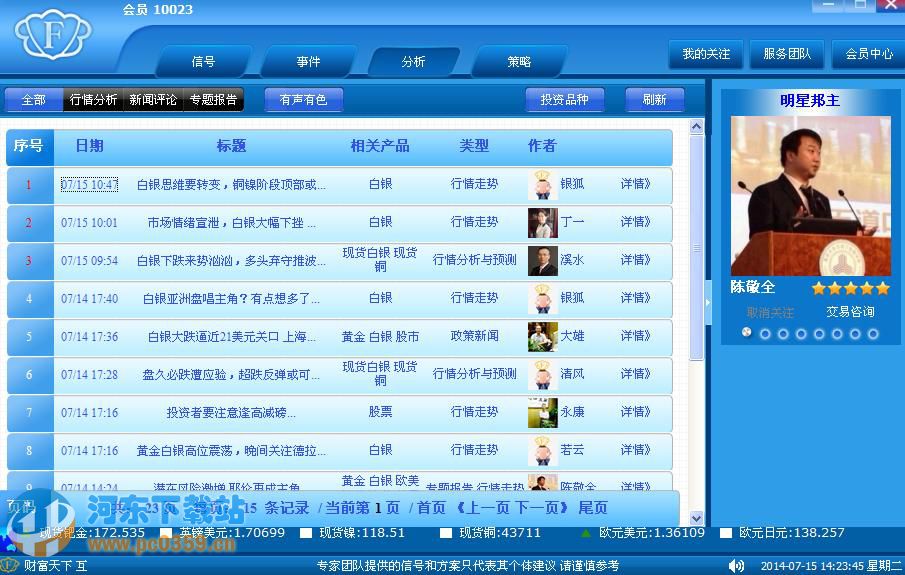Select the fifth star-host carousel dot
The height and width of the screenshot is (575, 905).
[x=819, y=334]
